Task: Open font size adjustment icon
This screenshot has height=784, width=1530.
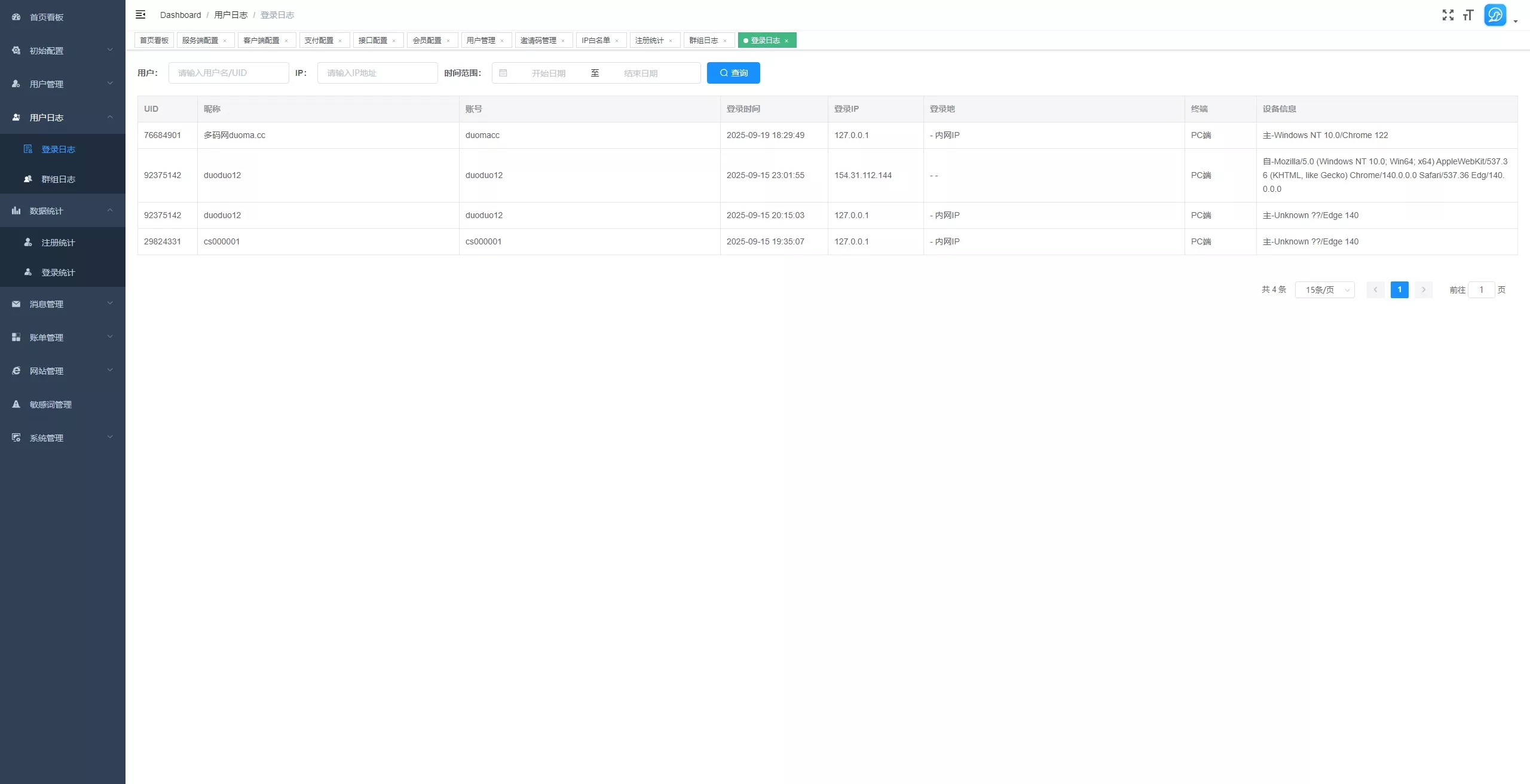Action: point(1468,15)
